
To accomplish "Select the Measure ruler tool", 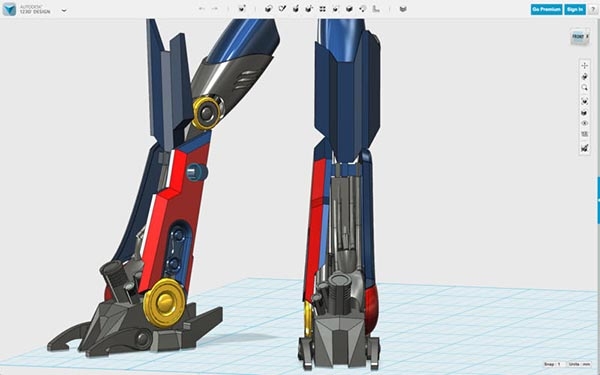I will click(x=376, y=9).
